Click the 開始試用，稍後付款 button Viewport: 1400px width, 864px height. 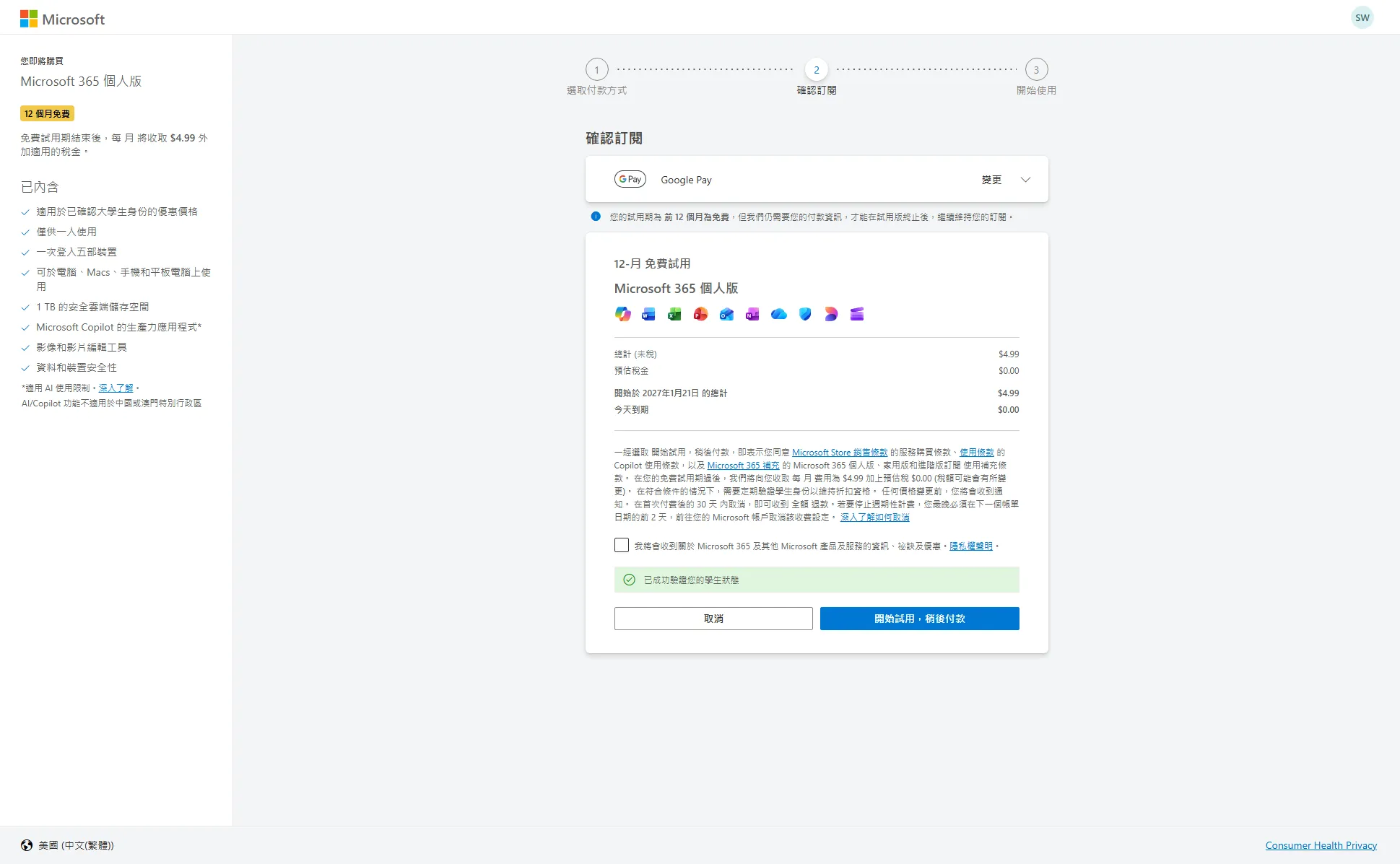(919, 619)
